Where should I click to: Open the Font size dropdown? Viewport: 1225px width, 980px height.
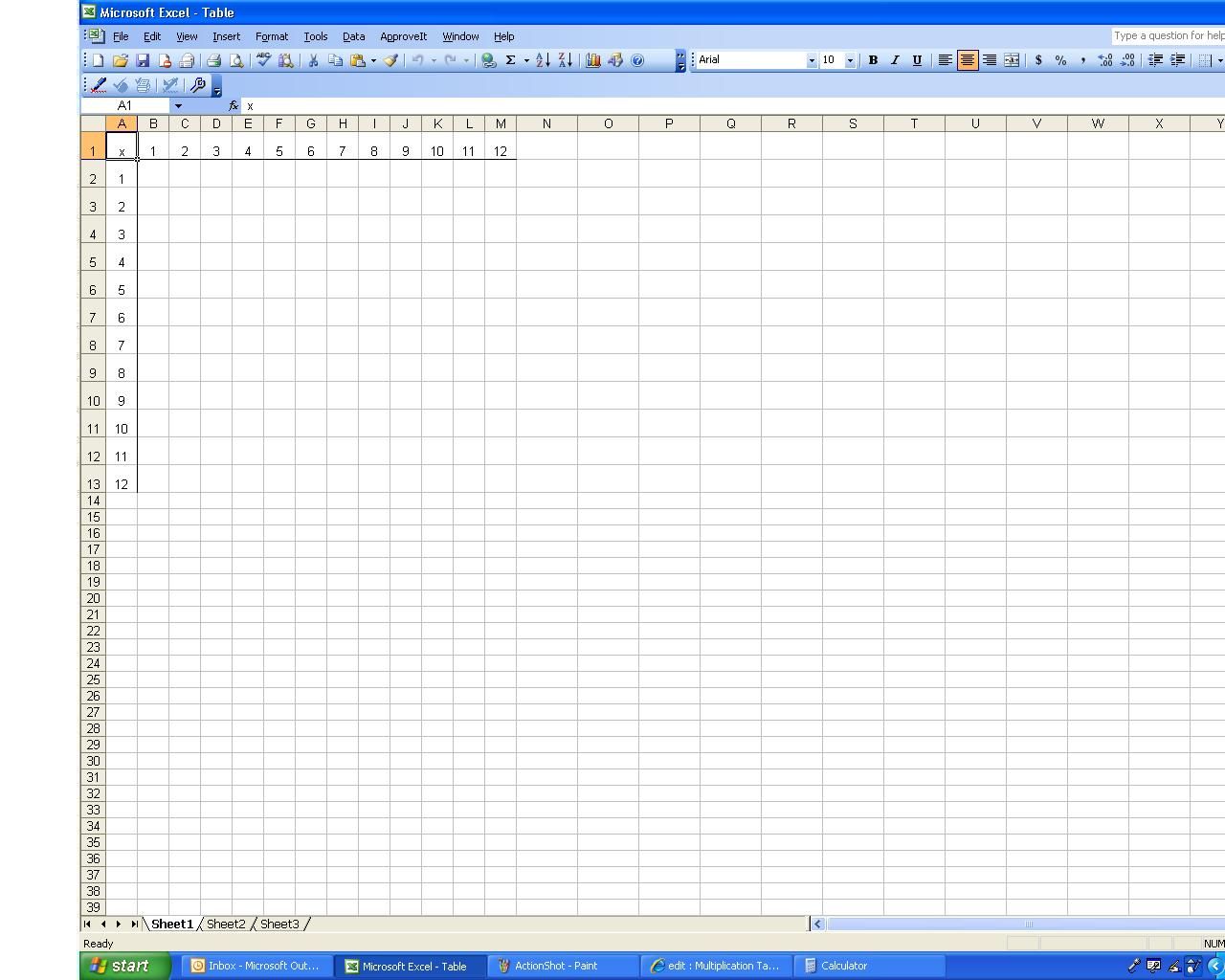point(848,59)
